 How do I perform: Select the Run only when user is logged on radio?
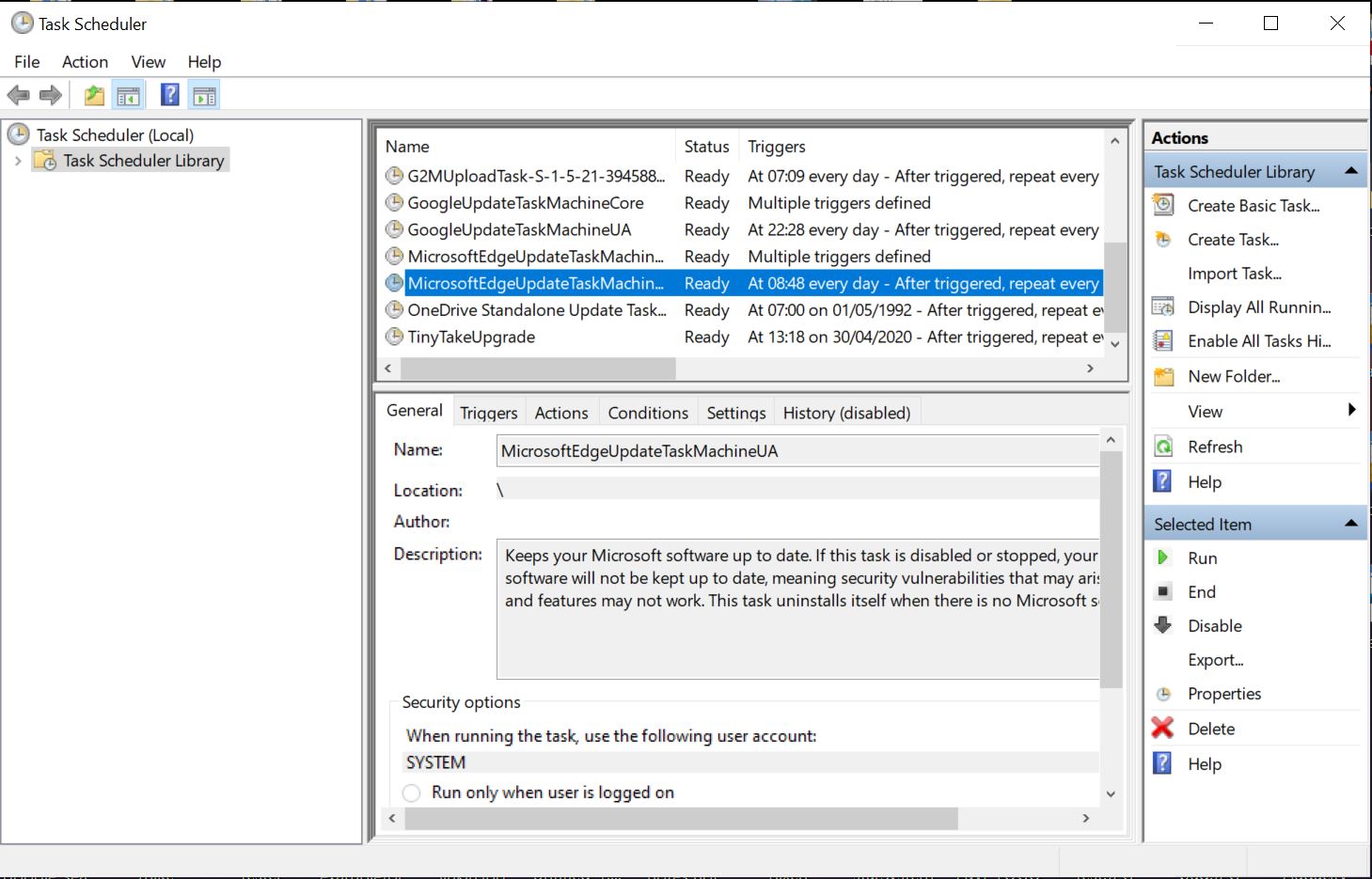(x=411, y=793)
